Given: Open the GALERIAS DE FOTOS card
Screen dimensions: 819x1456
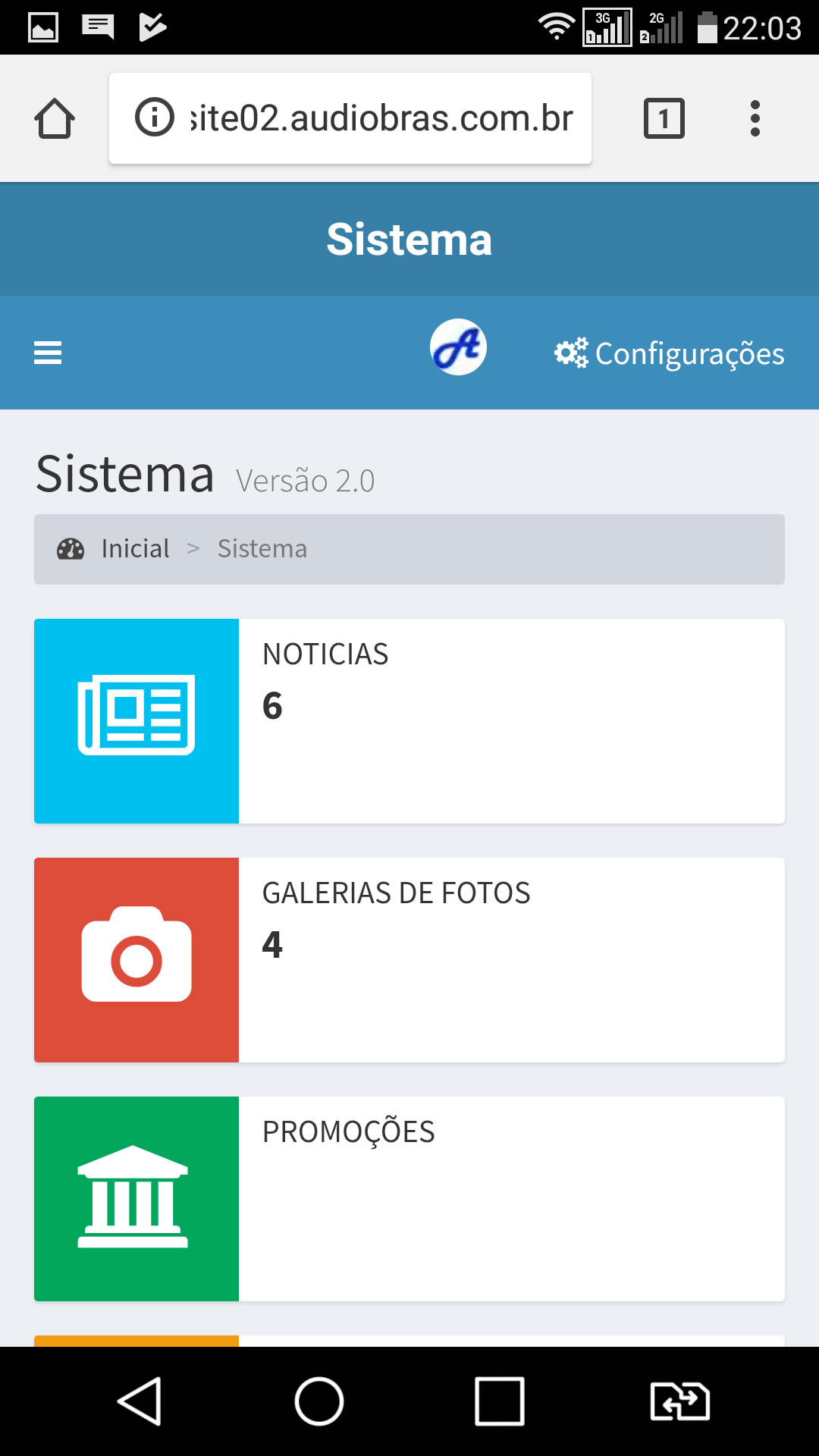Looking at the screenshot, I should pos(409,960).
